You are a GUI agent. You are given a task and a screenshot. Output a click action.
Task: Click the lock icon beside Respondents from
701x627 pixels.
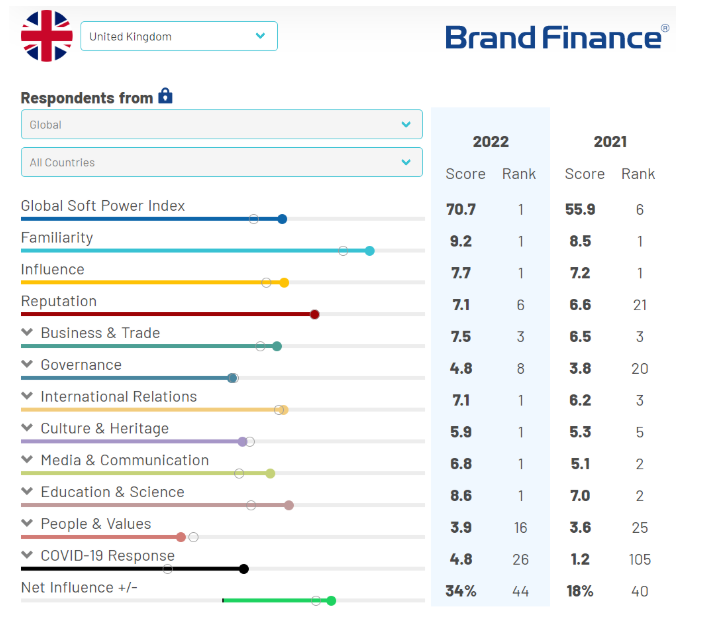[166, 96]
